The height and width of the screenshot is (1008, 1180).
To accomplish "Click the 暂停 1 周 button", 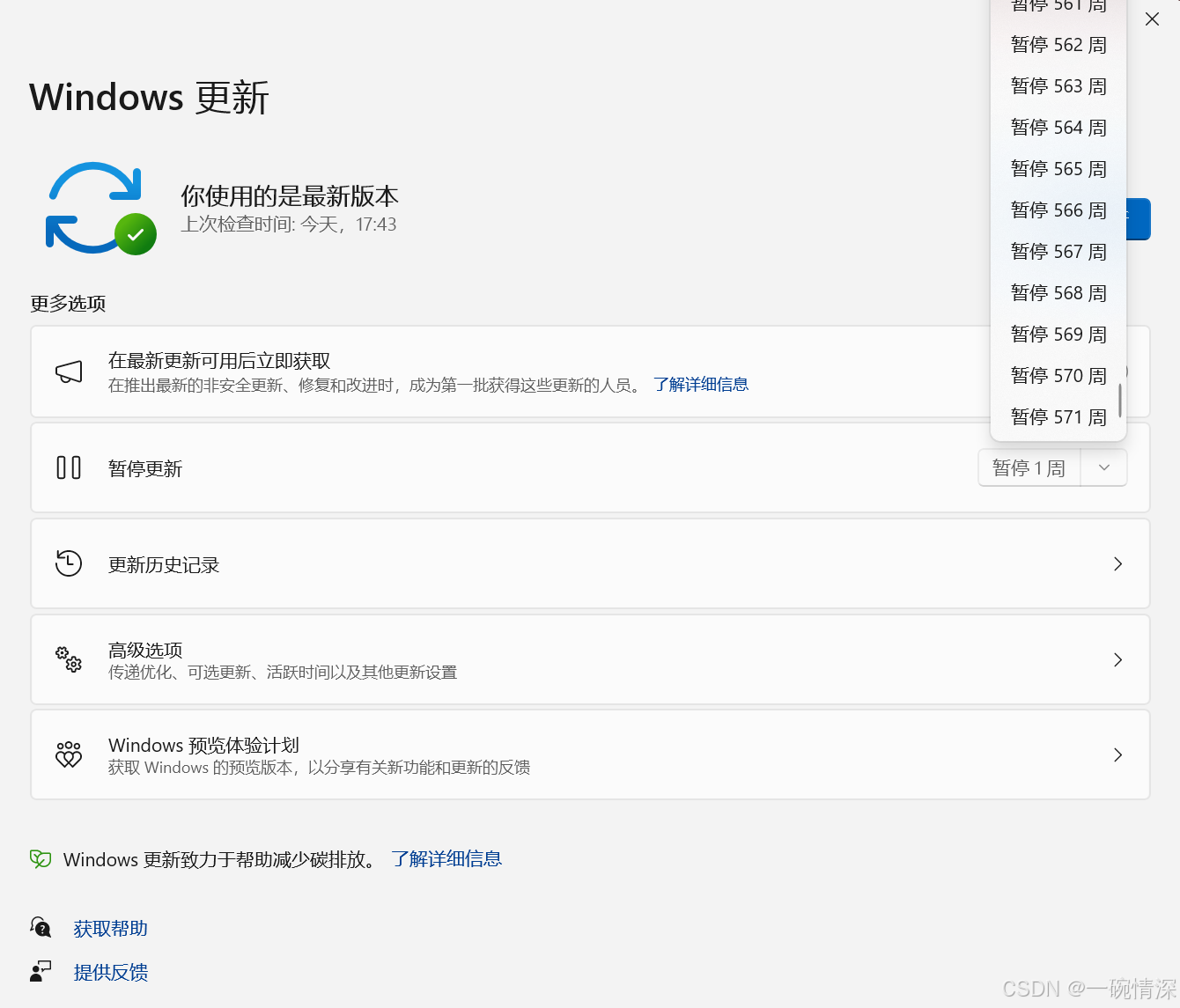I will point(1029,467).
